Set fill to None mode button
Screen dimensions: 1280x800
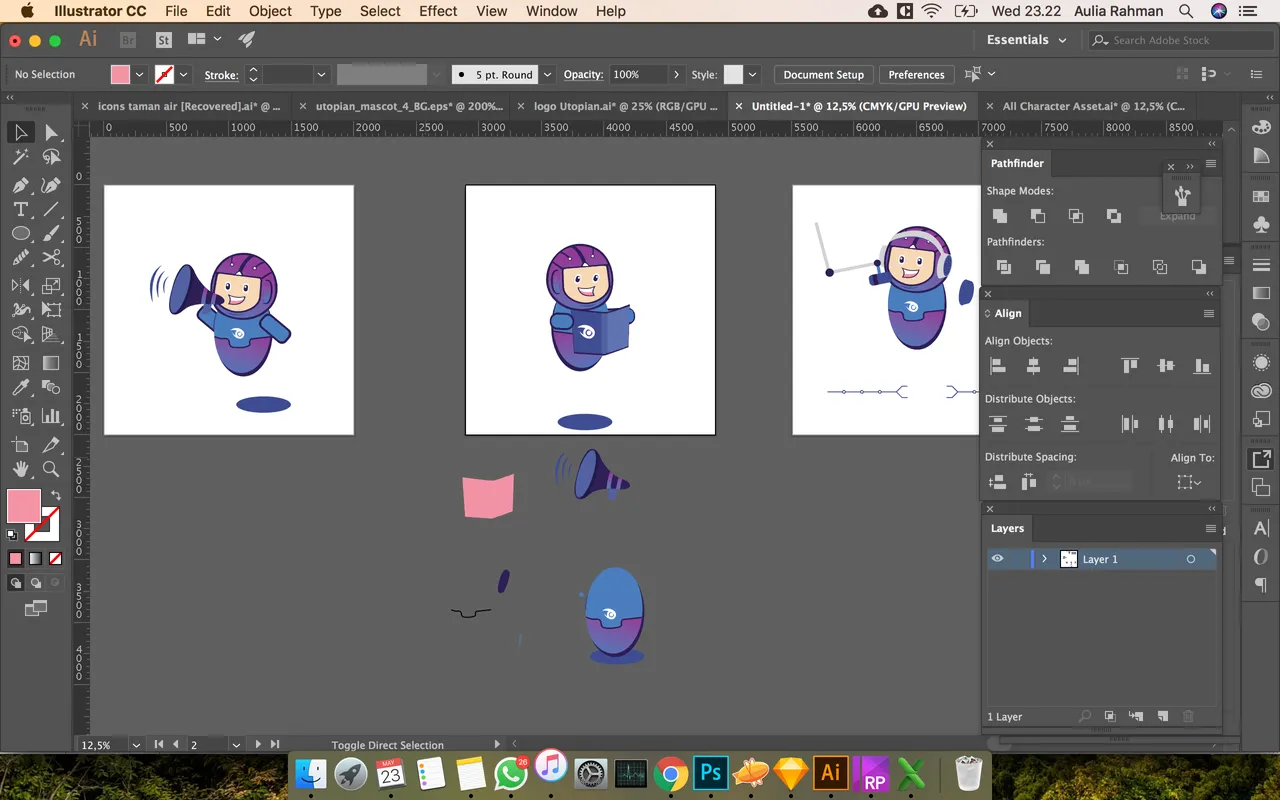(55, 559)
